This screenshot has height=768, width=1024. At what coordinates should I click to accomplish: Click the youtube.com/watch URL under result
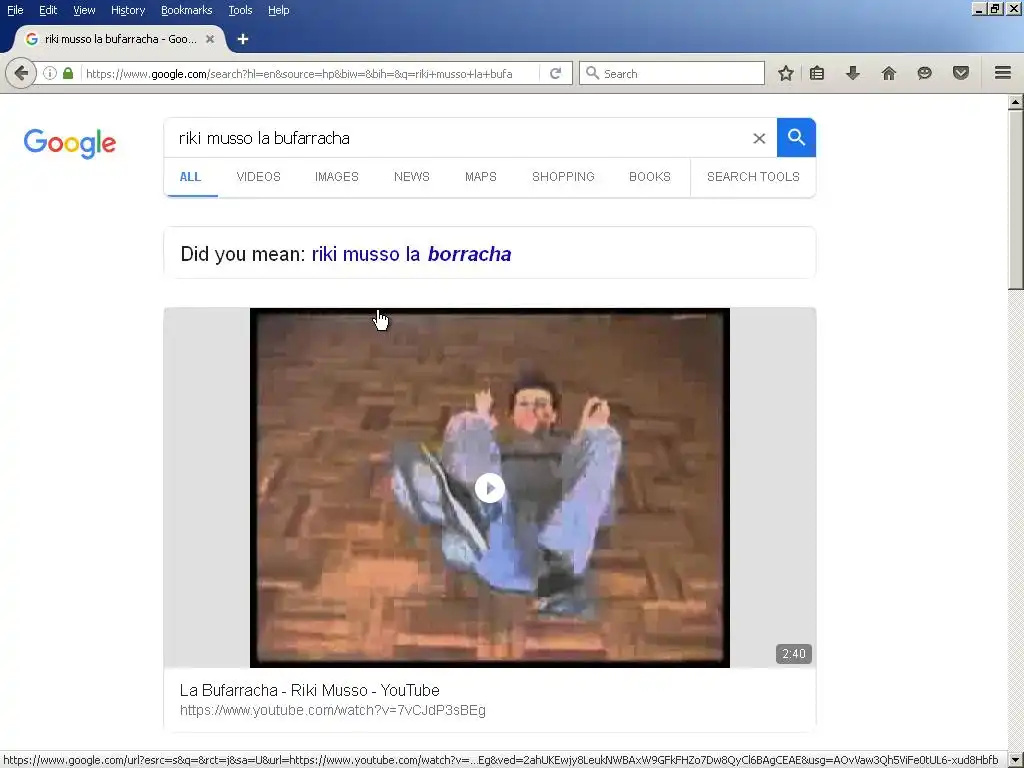[332, 711]
